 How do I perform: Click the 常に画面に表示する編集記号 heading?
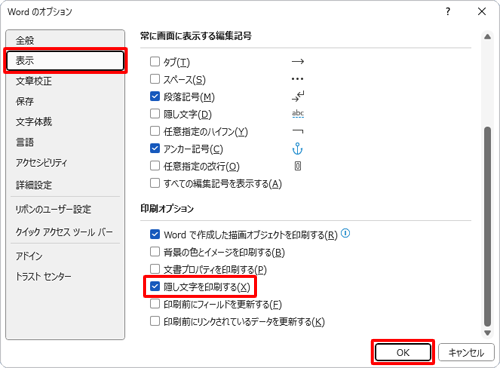tap(196, 36)
